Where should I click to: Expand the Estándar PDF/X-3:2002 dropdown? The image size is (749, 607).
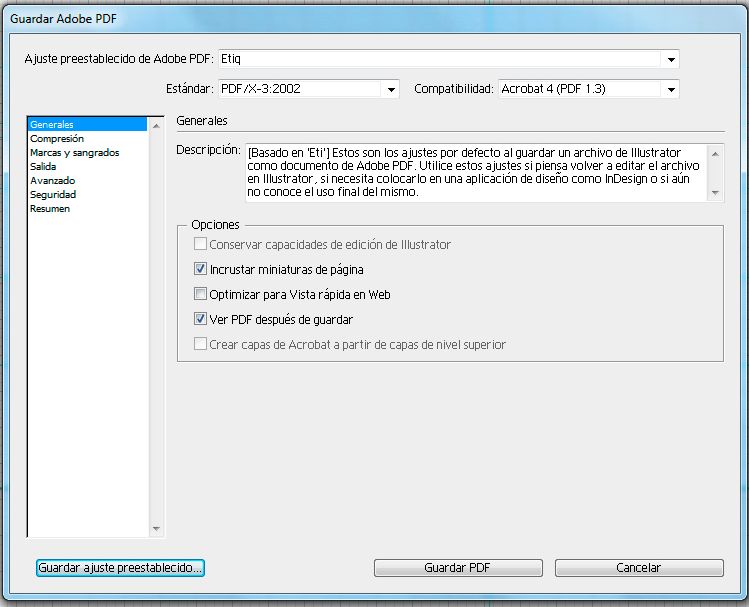point(389,89)
